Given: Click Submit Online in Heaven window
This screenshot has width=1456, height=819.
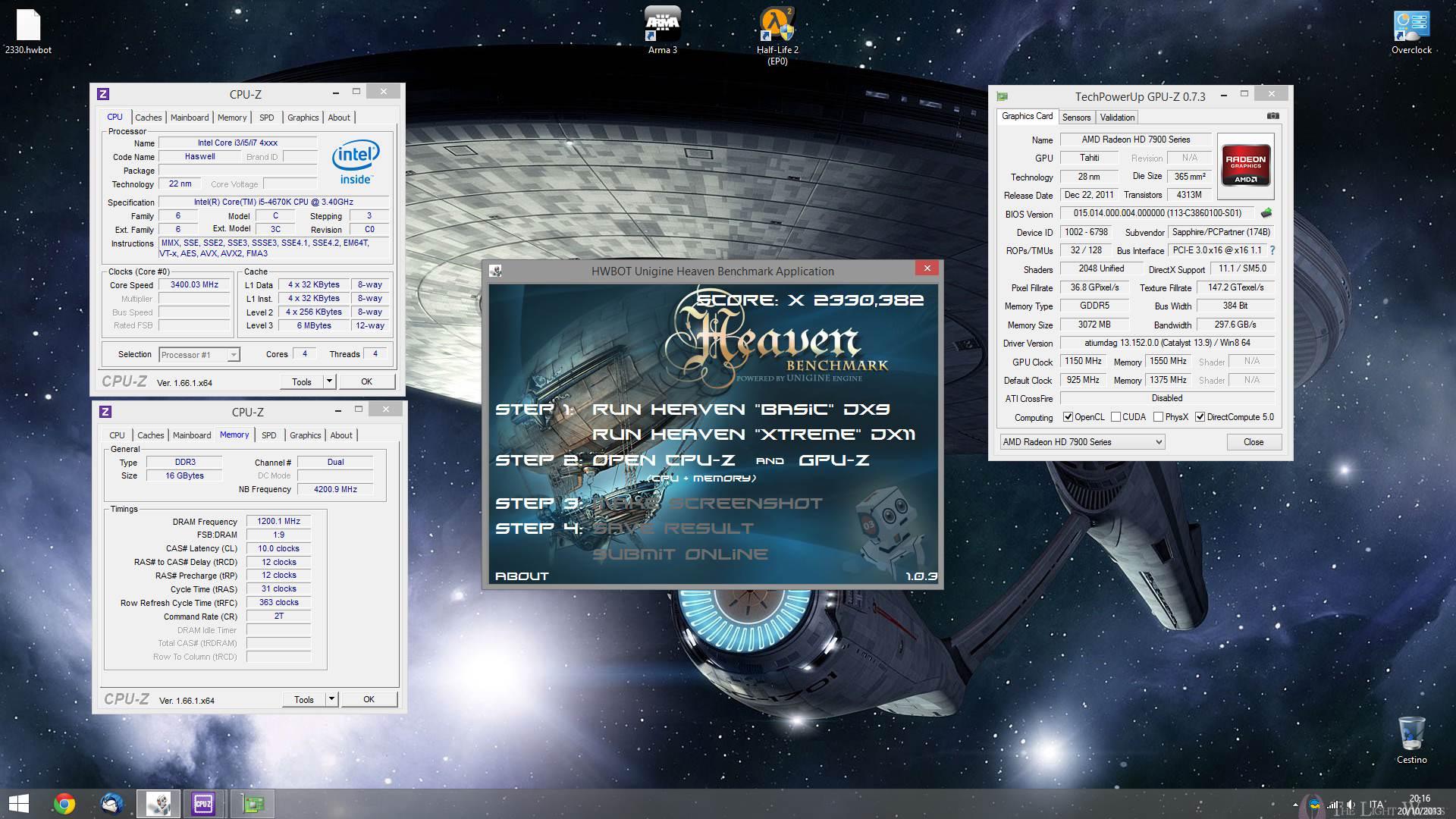Looking at the screenshot, I should 679,554.
